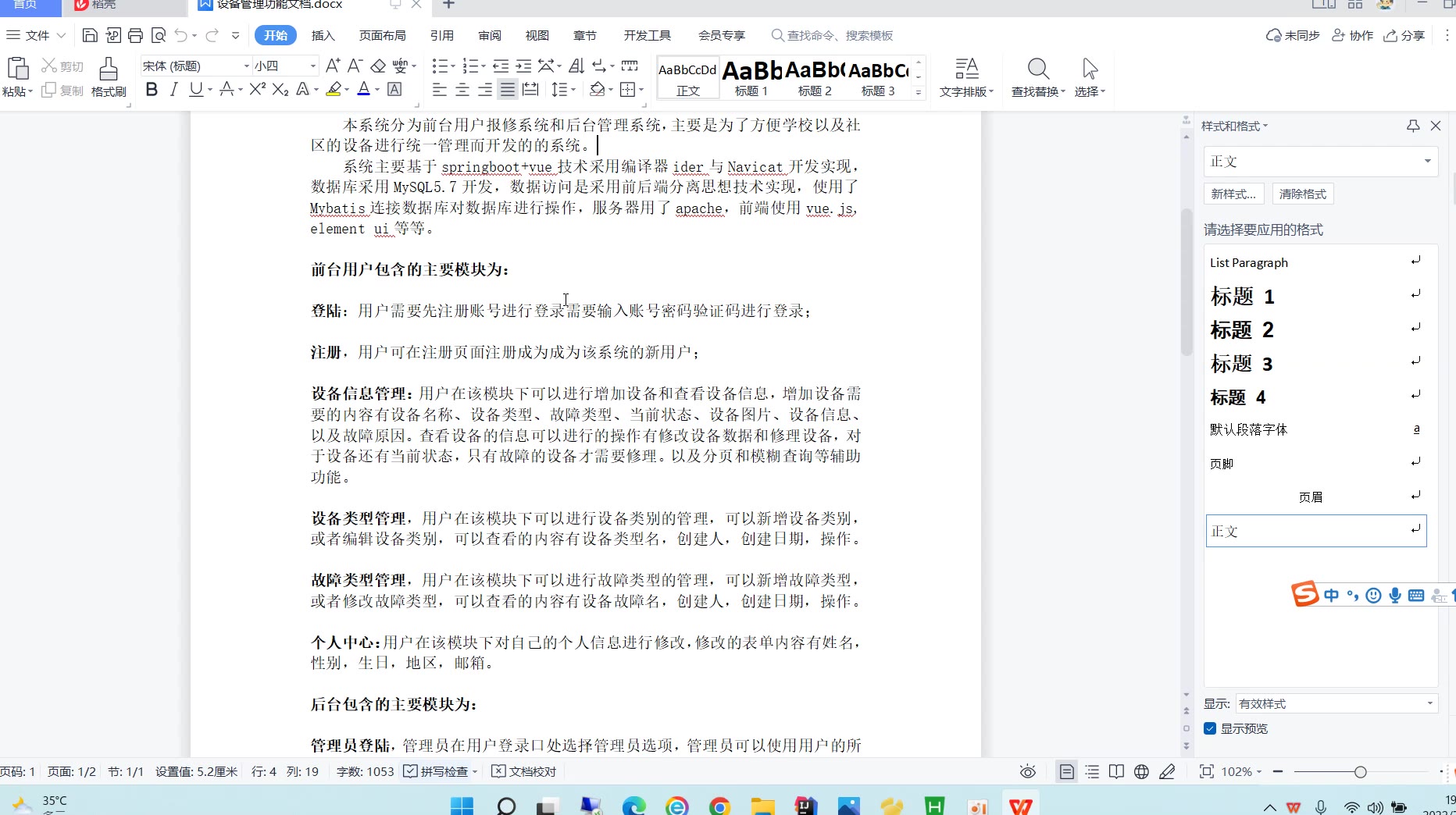The width and height of the screenshot is (1456, 815).
Task: Click the Undo arrow icon
Action: 181,35
